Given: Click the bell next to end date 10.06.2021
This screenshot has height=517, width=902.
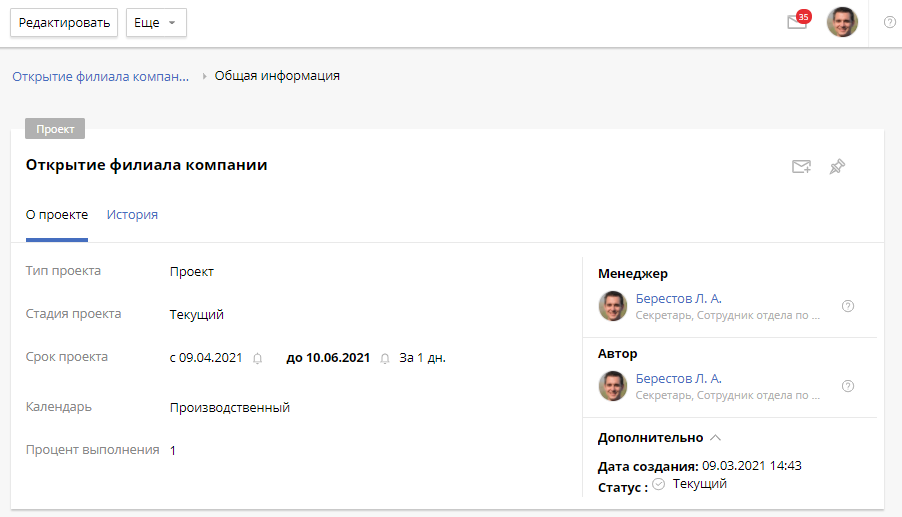Looking at the screenshot, I should coord(385,358).
